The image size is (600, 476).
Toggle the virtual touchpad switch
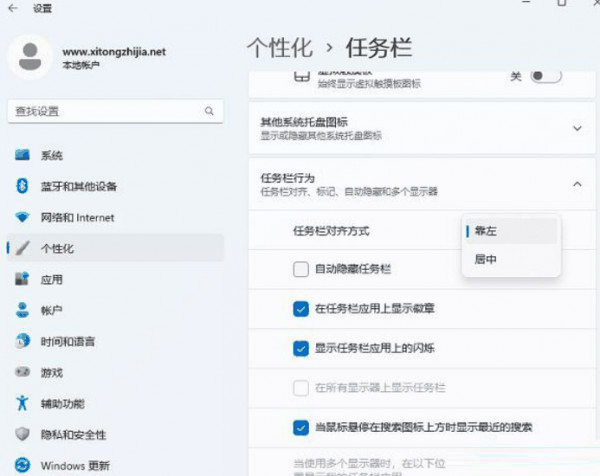pyautogui.click(x=546, y=76)
